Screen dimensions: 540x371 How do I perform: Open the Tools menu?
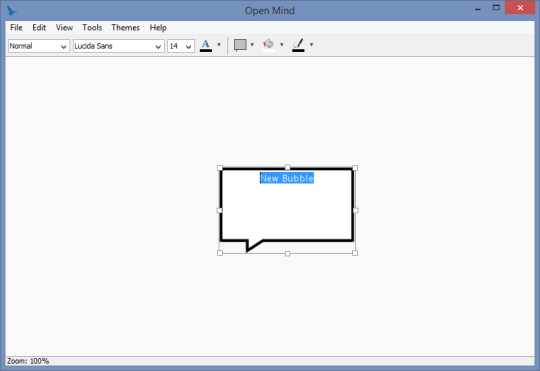92,28
